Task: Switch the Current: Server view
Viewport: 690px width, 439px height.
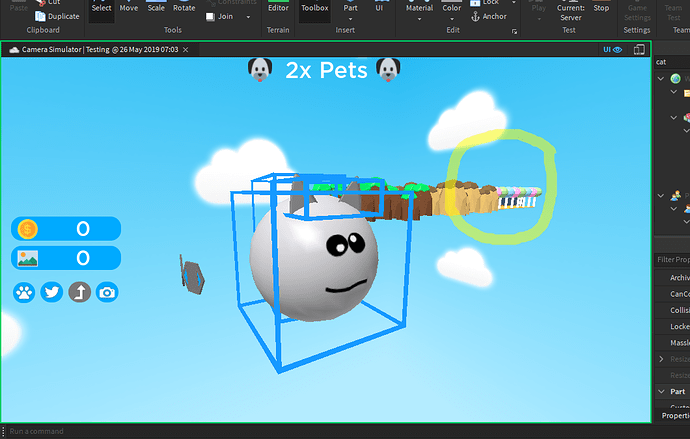Action: (x=571, y=12)
